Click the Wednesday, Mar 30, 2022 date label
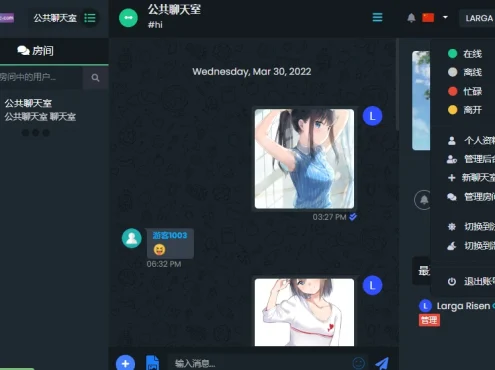495x370 pixels. click(x=252, y=71)
